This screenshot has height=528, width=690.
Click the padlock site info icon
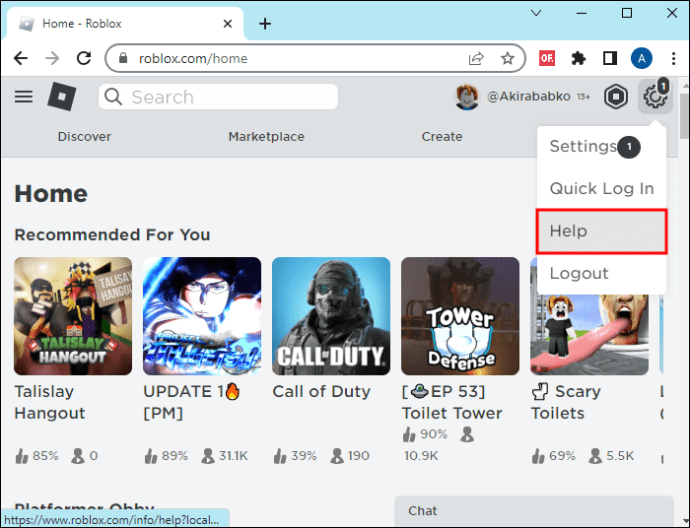pyautogui.click(x=123, y=58)
